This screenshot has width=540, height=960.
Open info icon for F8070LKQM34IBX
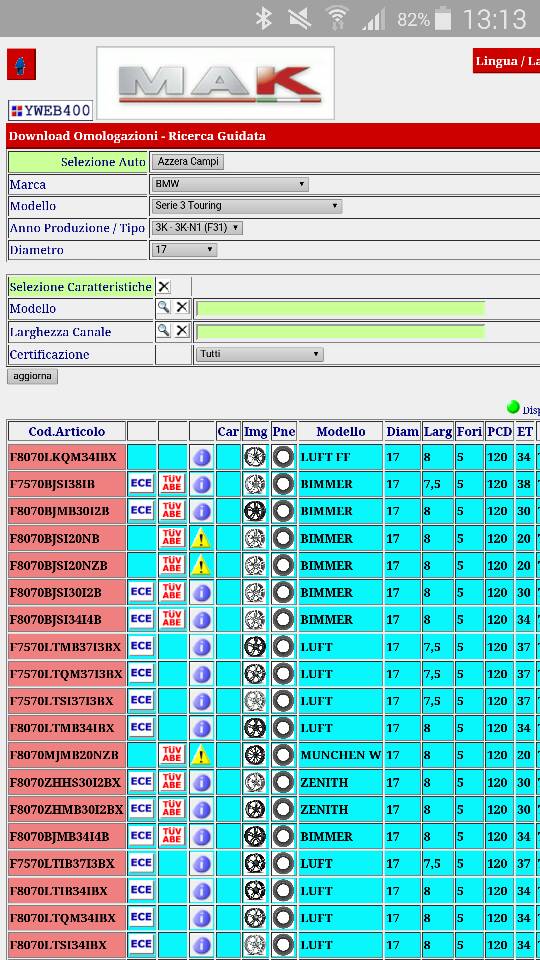(201, 457)
